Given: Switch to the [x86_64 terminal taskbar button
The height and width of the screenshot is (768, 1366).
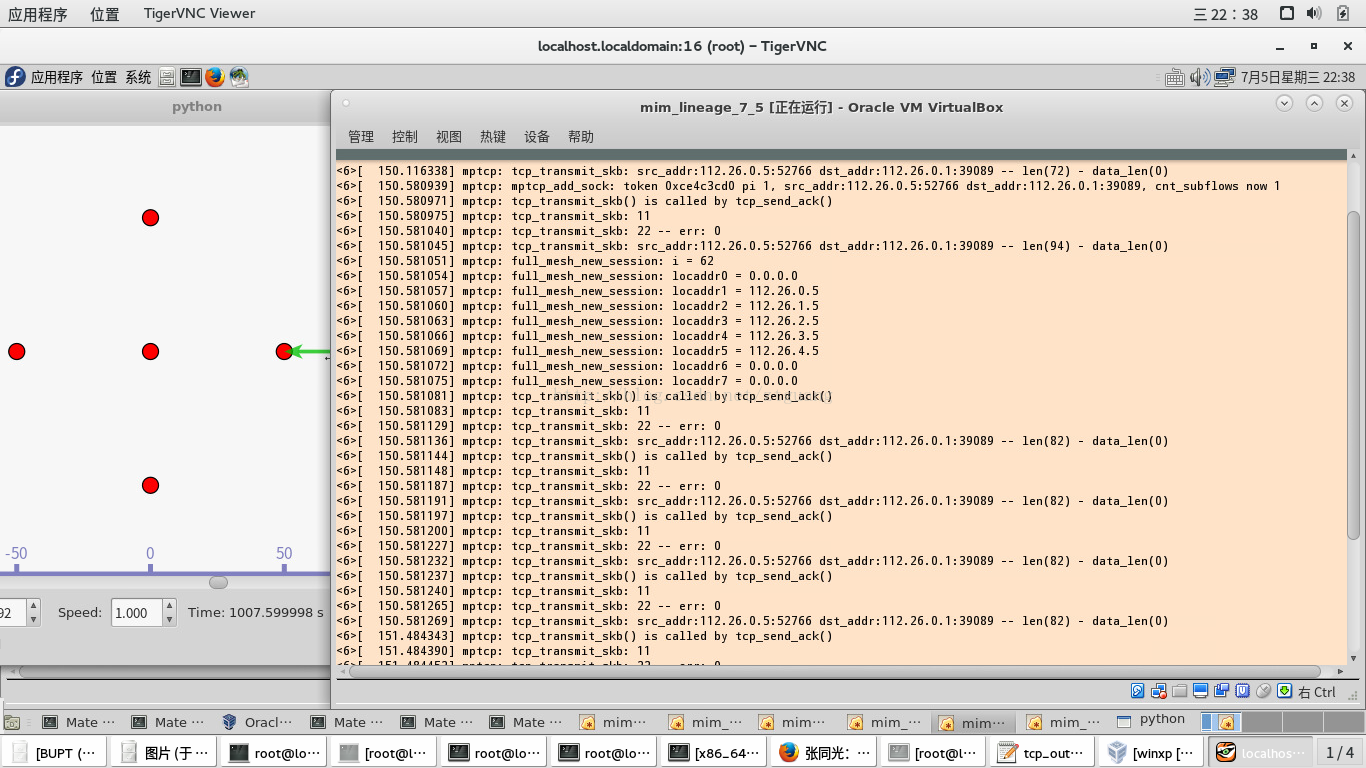Looking at the screenshot, I should (715, 753).
